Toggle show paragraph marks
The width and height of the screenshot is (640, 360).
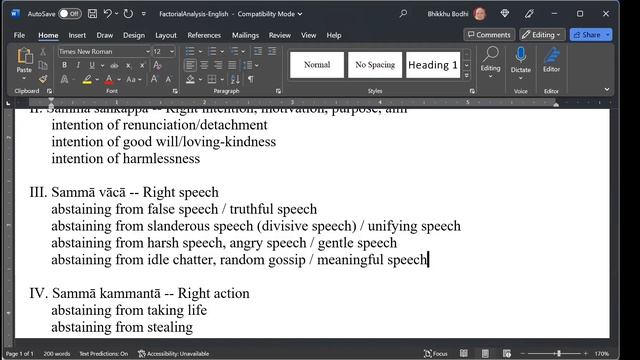251,79
